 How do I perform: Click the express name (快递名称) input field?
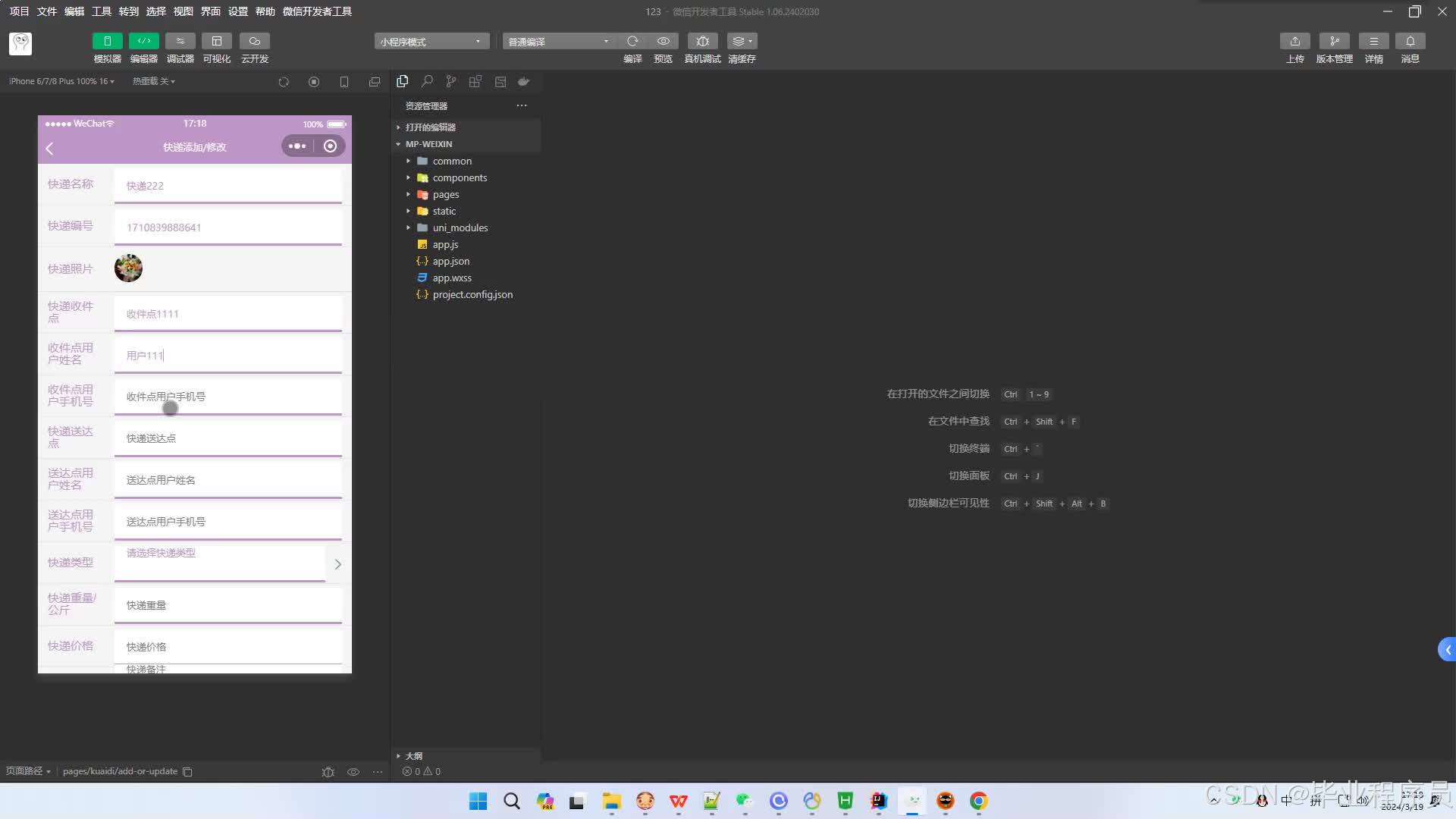(x=227, y=186)
